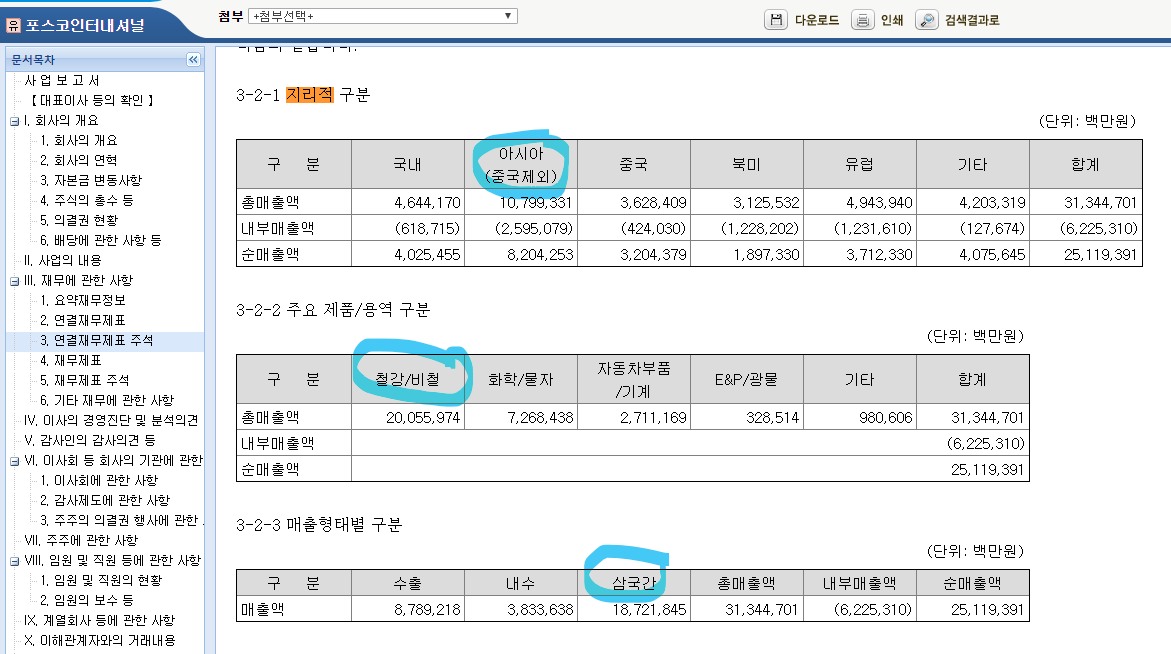
Task: Click the printer icon in the toolbar
Action: pyautogui.click(x=862, y=19)
